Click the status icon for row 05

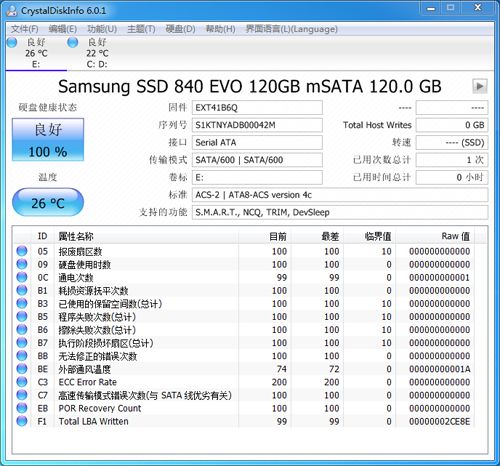pyautogui.click(x=22, y=251)
